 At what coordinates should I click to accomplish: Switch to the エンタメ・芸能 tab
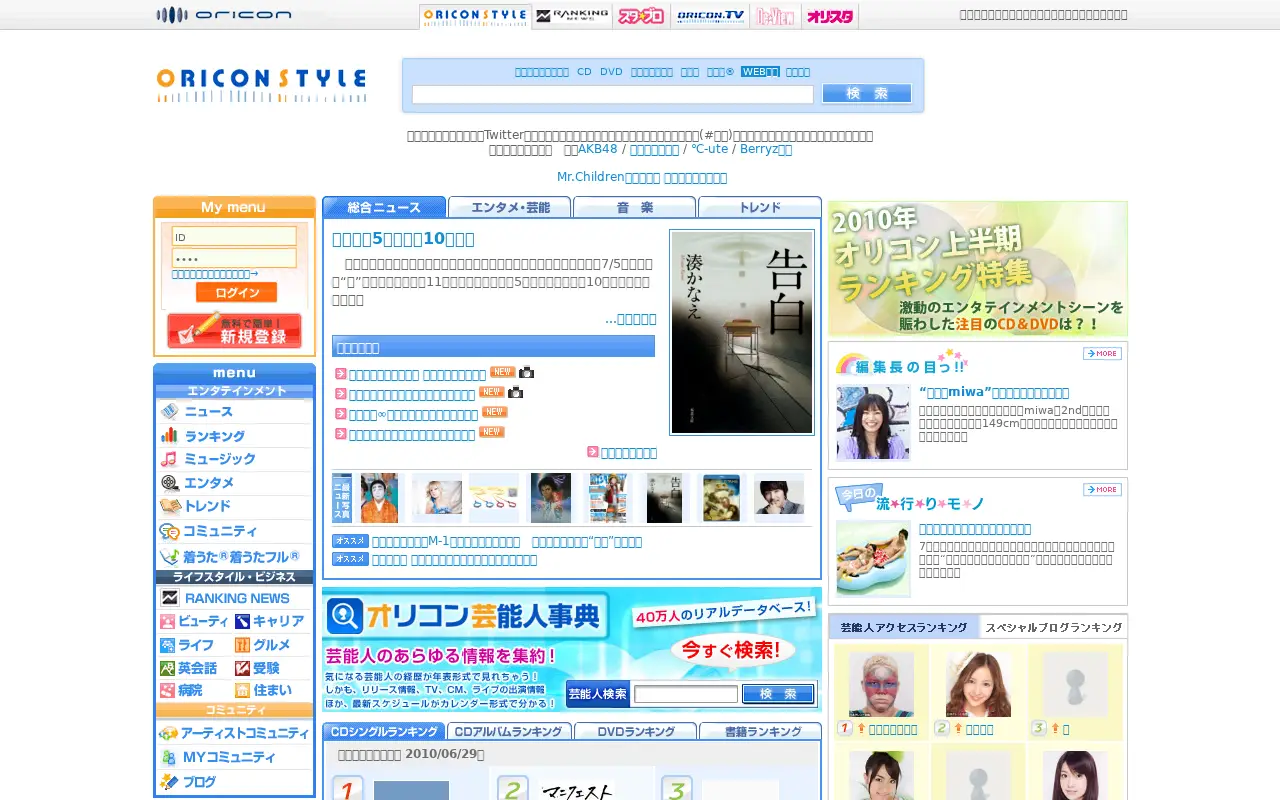pyautogui.click(x=510, y=207)
